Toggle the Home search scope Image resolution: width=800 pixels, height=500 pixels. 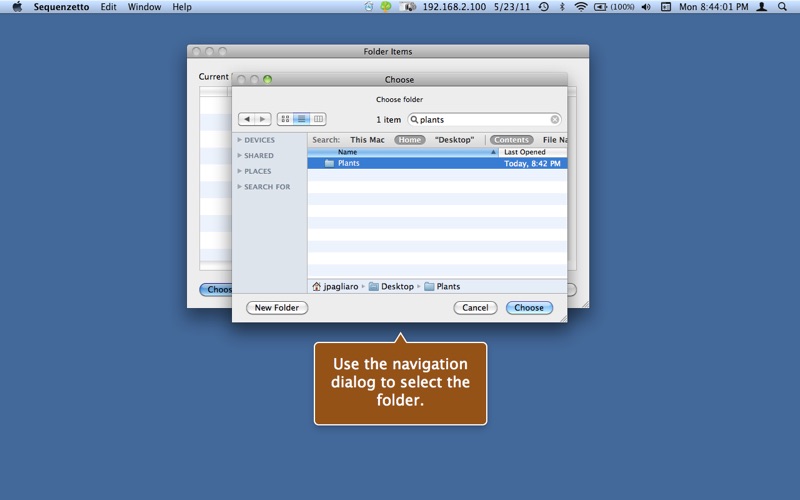coord(410,140)
